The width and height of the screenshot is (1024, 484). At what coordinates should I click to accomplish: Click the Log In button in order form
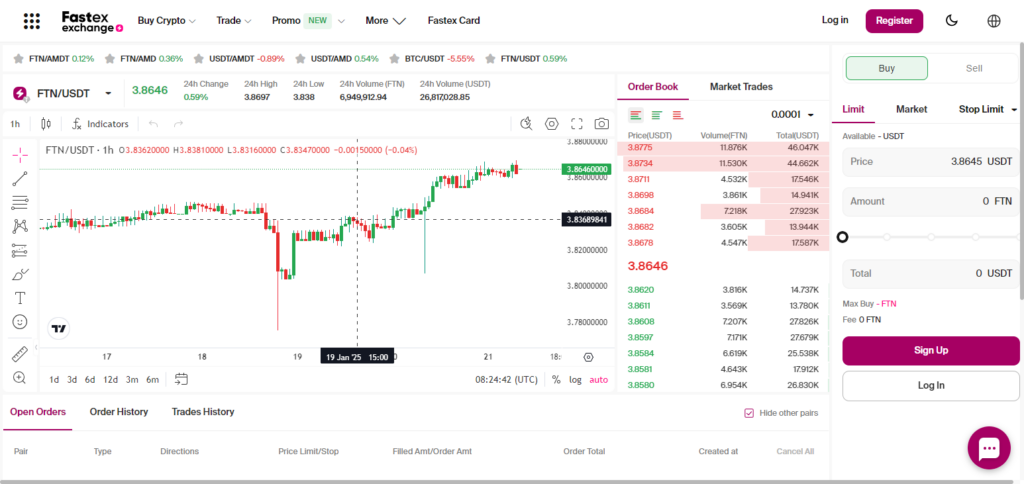(x=931, y=386)
